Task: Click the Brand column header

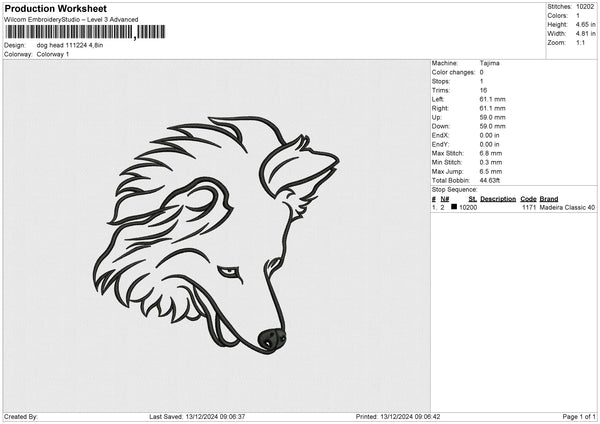Action: [548, 199]
